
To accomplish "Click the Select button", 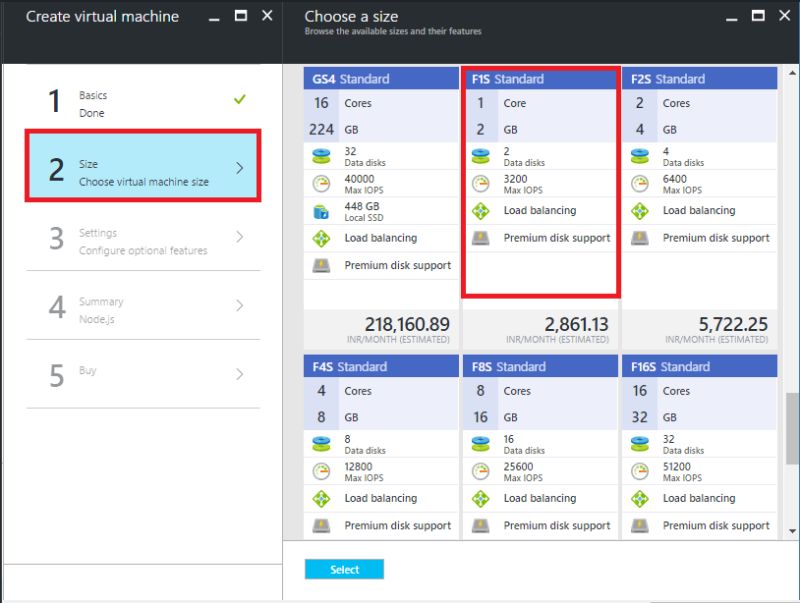I will coord(344,569).
